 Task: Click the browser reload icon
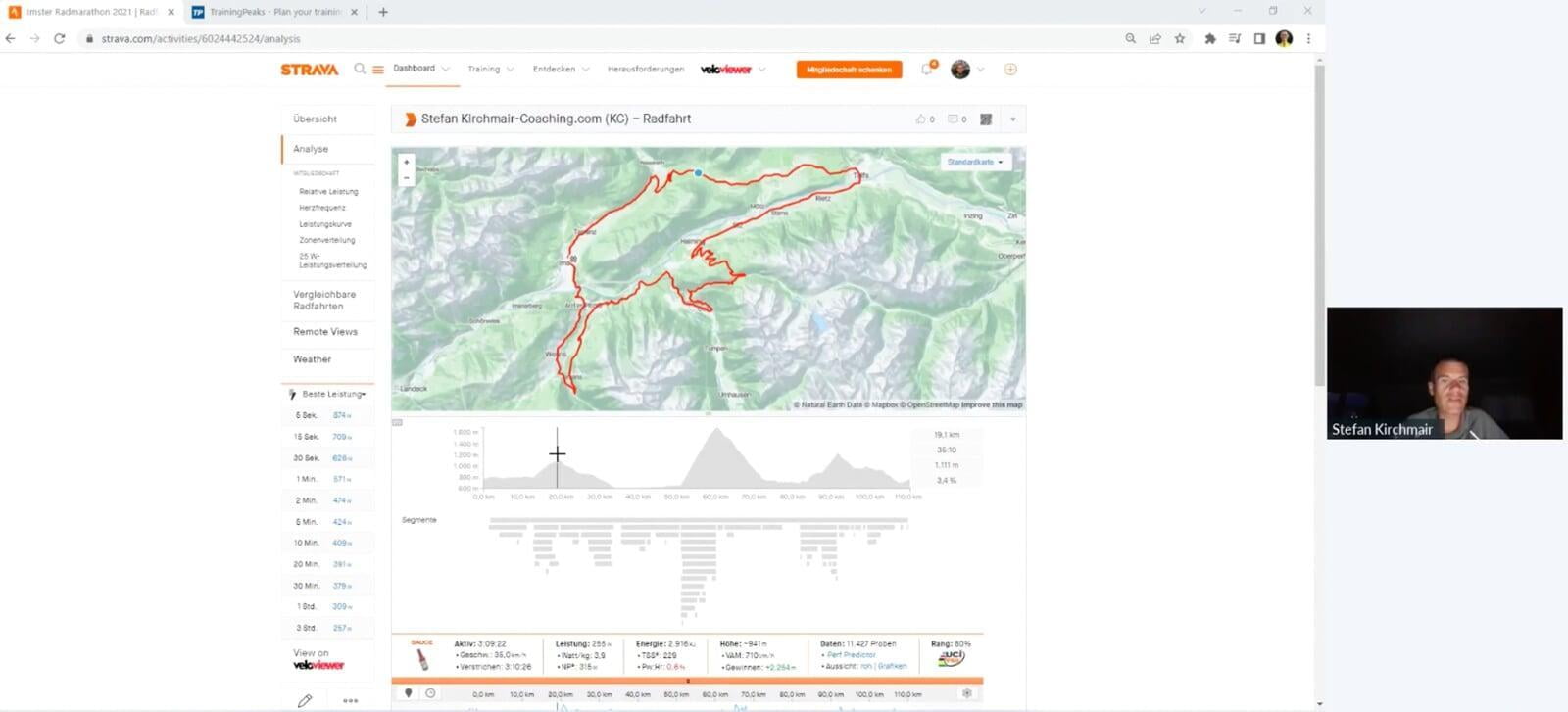(x=59, y=38)
